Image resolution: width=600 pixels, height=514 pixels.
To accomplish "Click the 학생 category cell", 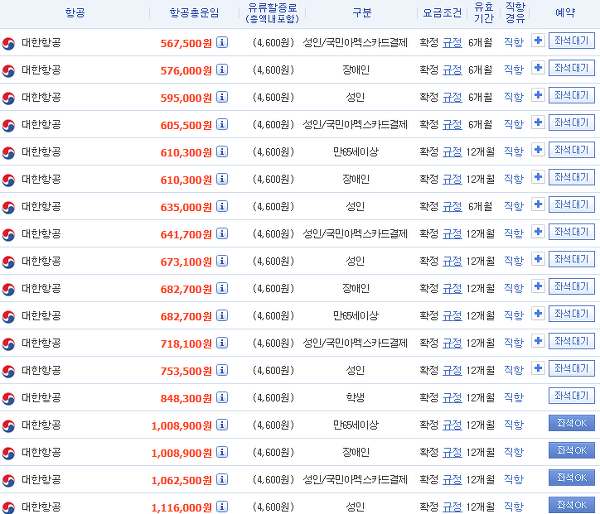I will [355, 398].
